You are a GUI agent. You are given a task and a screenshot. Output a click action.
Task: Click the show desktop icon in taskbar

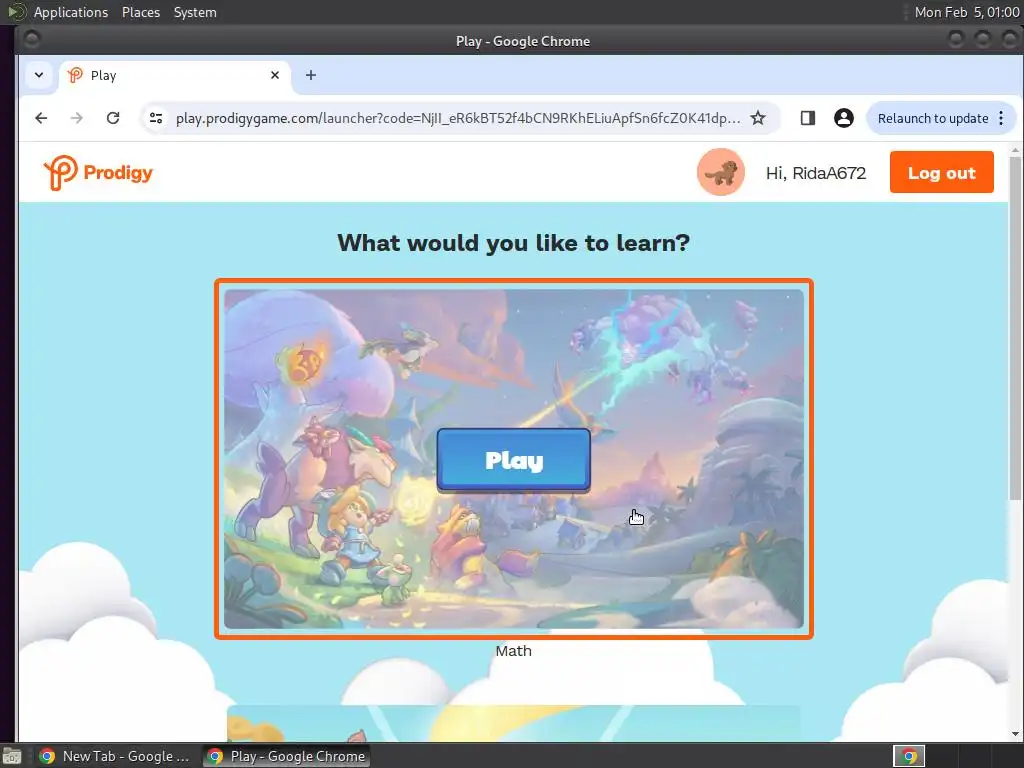pyautogui.click(x=12, y=756)
